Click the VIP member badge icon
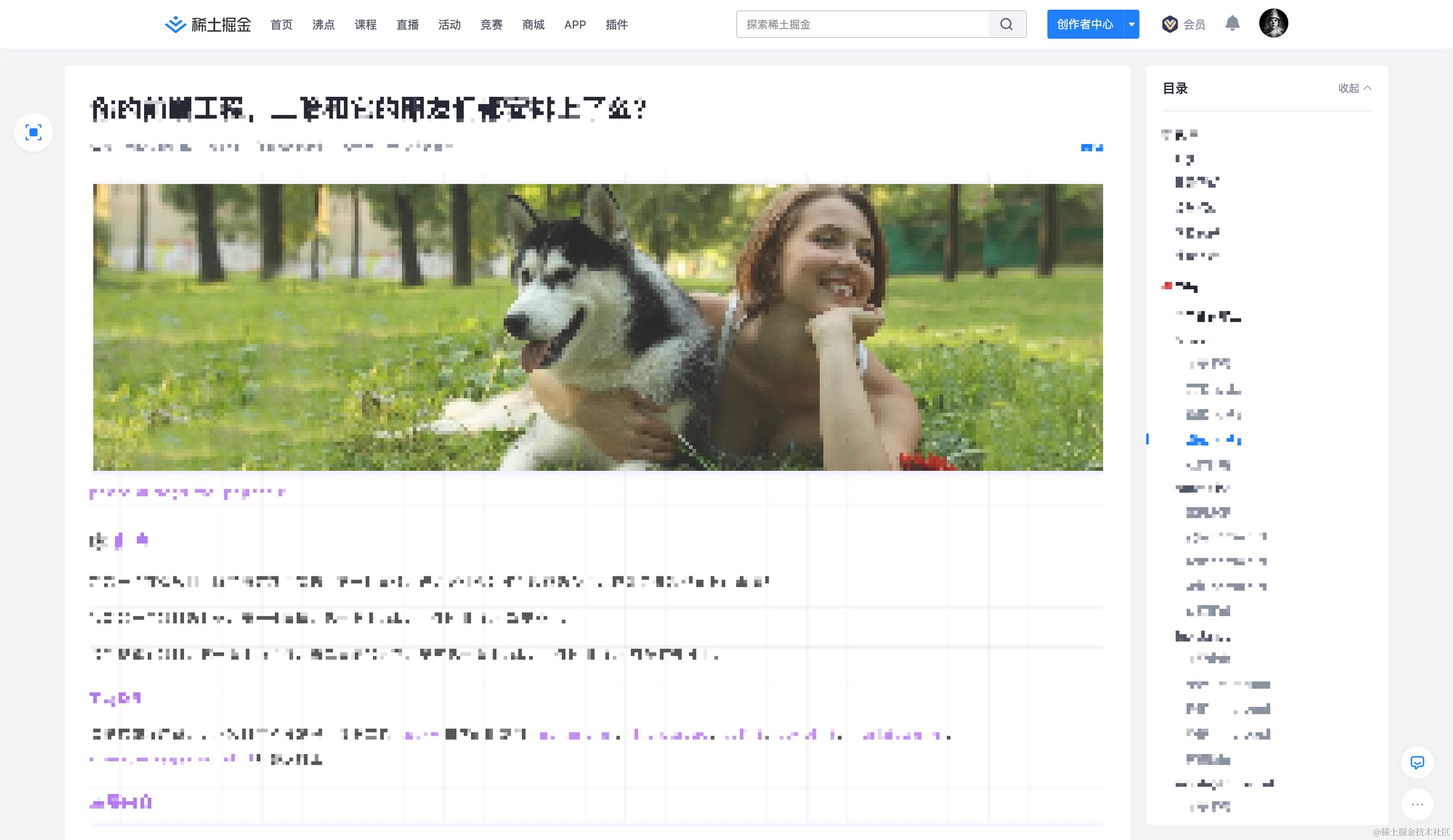The image size is (1453, 840). tap(1170, 24)
